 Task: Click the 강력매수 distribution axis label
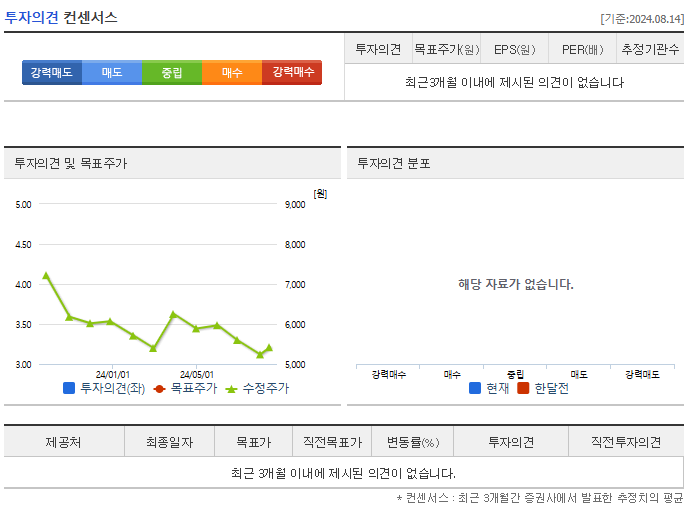point(389,374)
